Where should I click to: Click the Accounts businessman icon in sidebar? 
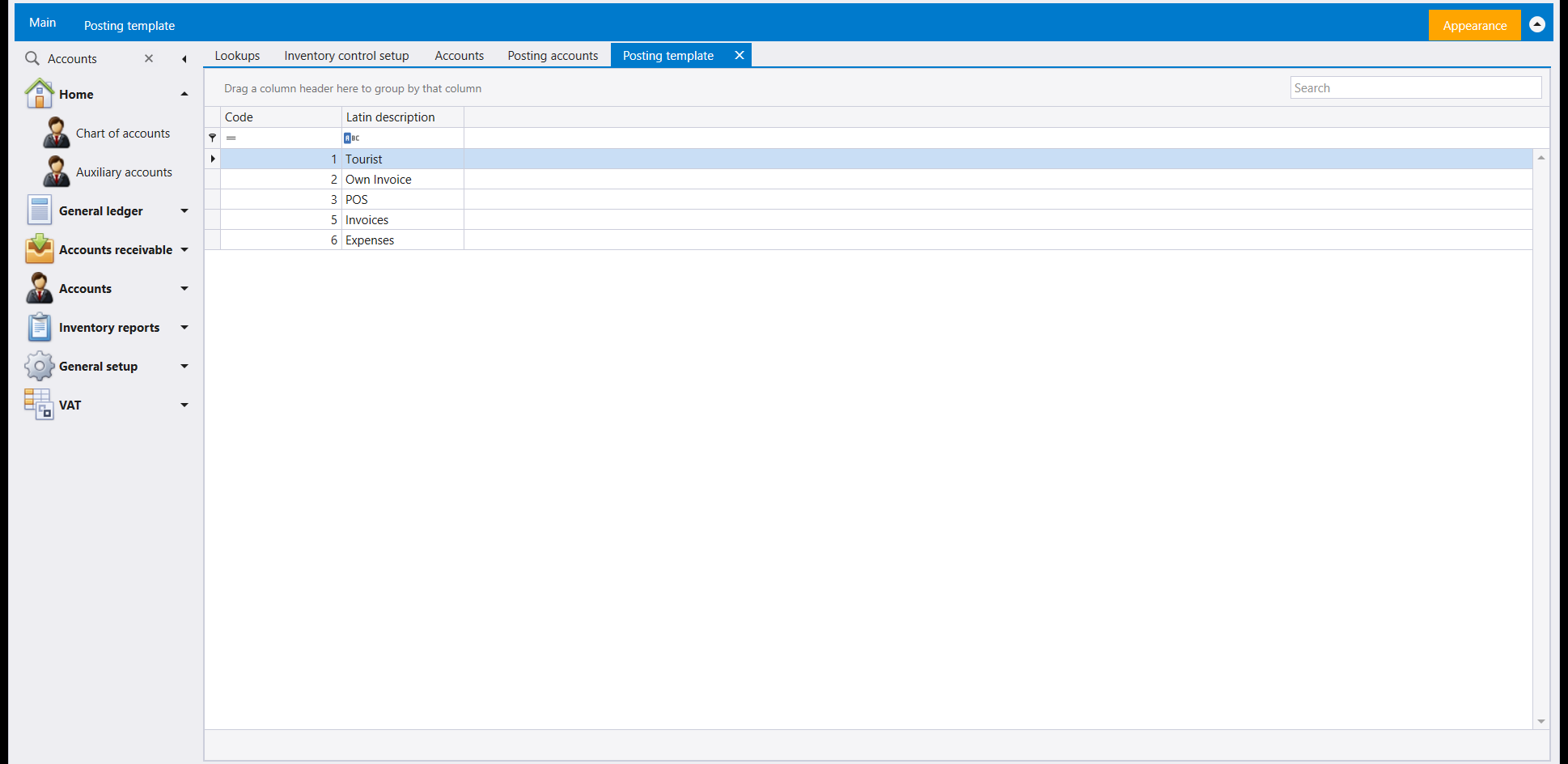coord(39,288)
